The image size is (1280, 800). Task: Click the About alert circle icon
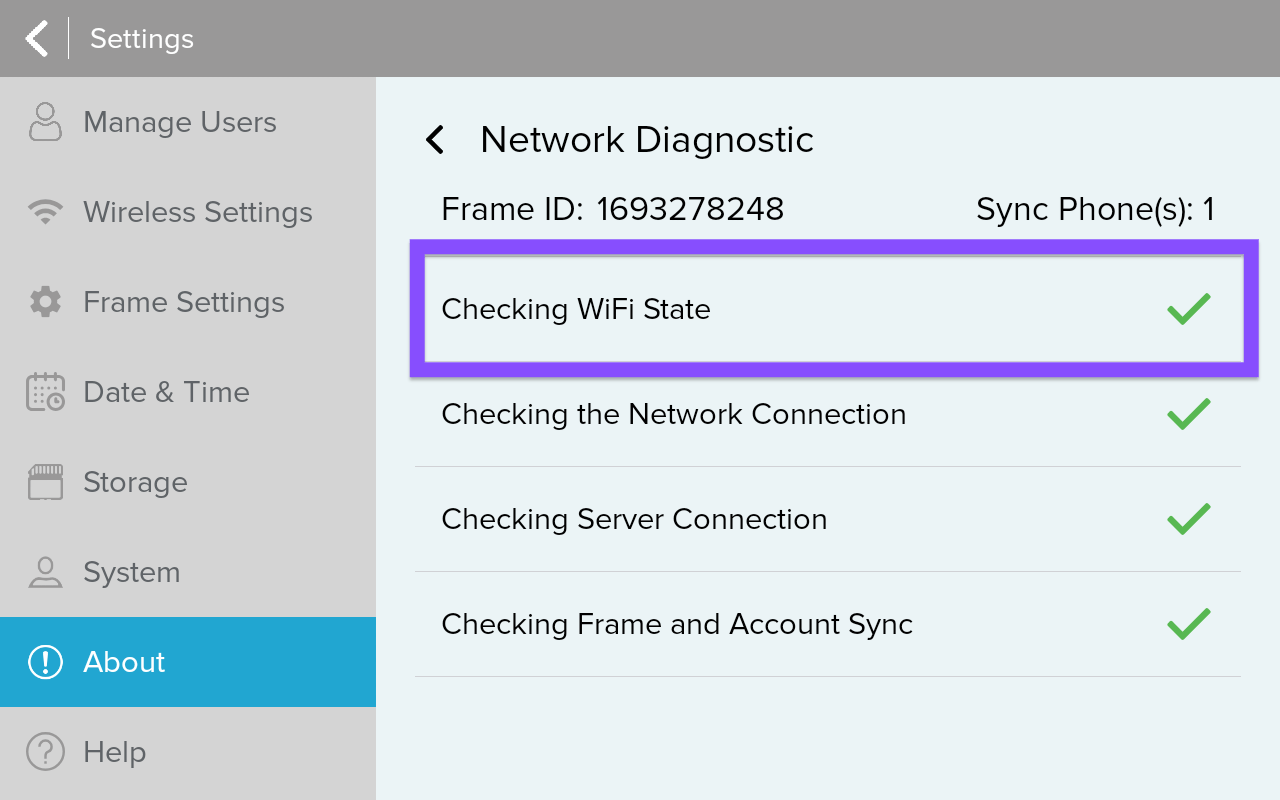click(x=45, y=661)
